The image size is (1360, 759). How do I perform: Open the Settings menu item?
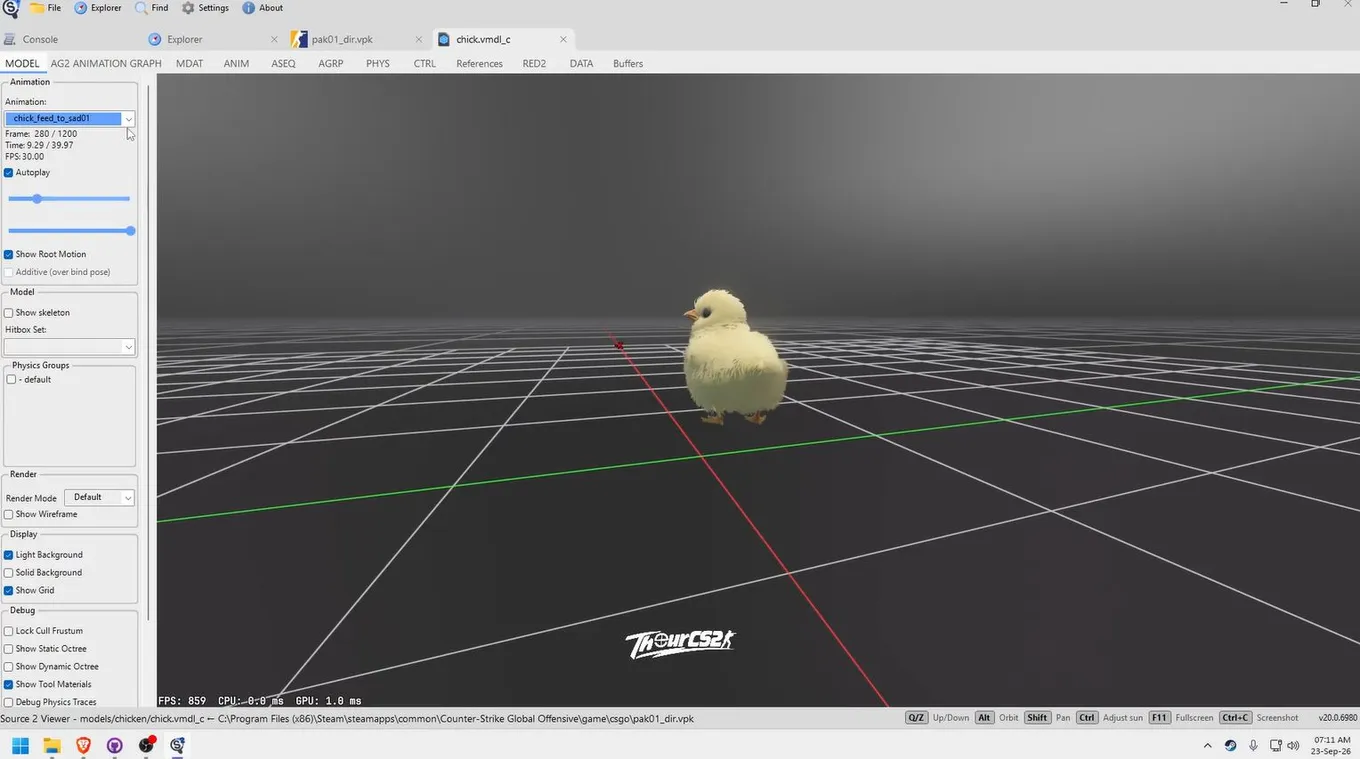click(205, 8)
